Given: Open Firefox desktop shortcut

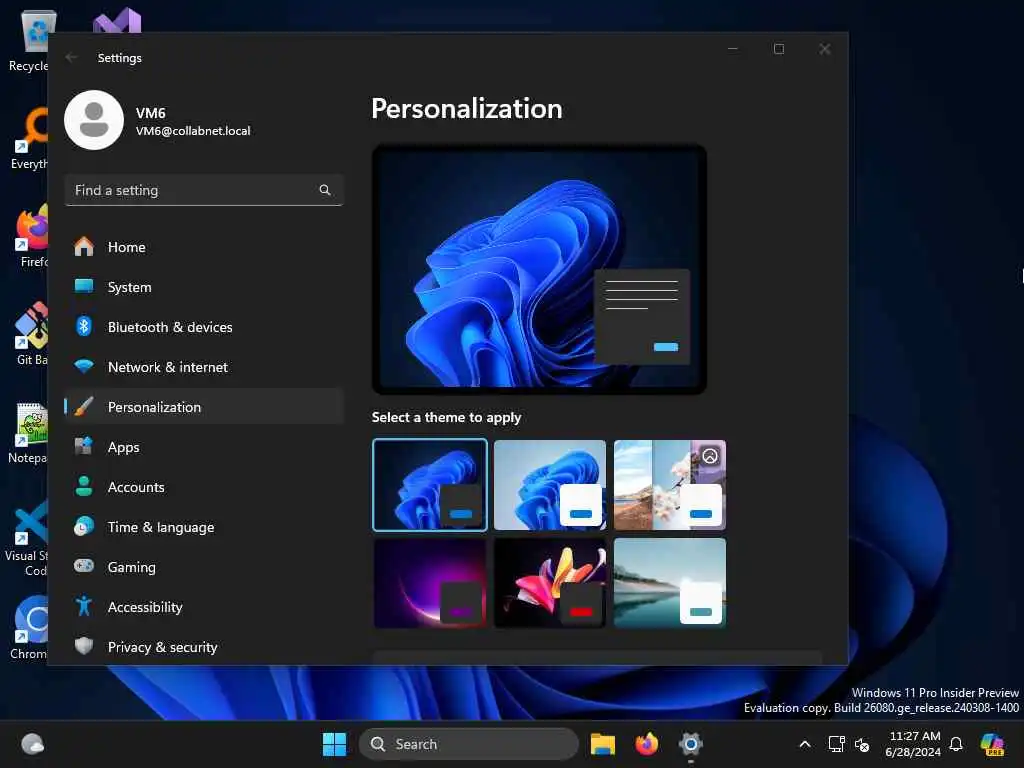Looking at the screenshot, I should pyautogui.click(x=33, y=236).
